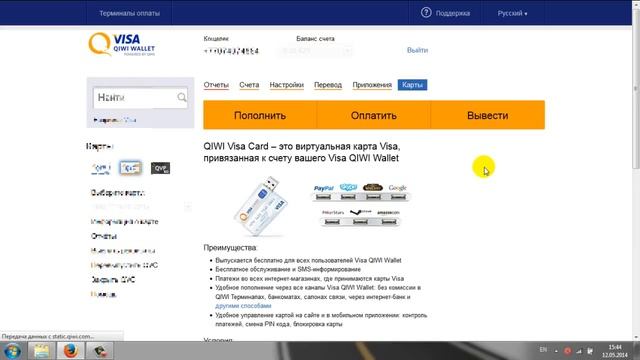Open the Настройки tab

pos(287,85)
